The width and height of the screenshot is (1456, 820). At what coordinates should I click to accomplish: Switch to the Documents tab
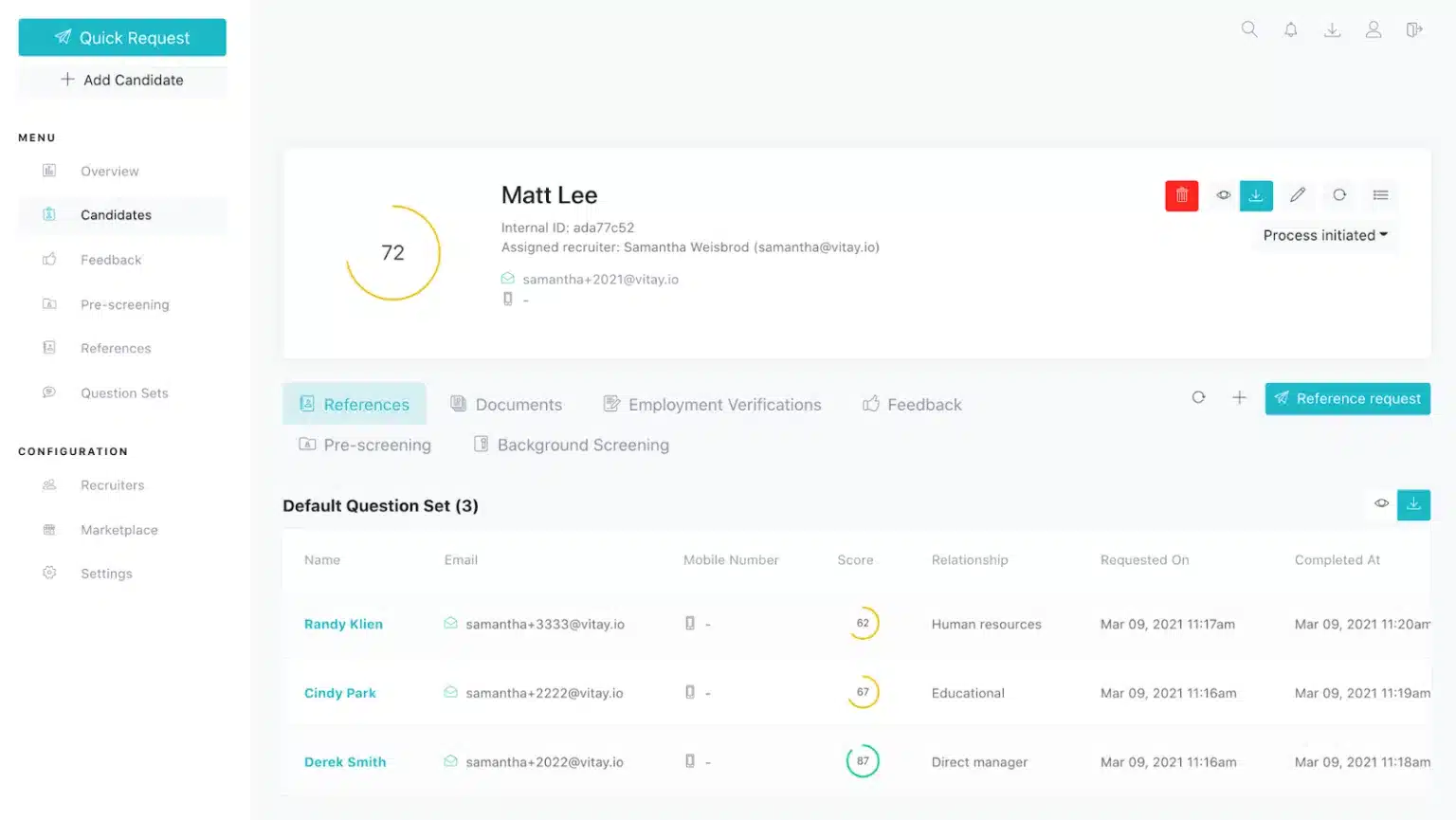tap(506, 404)
